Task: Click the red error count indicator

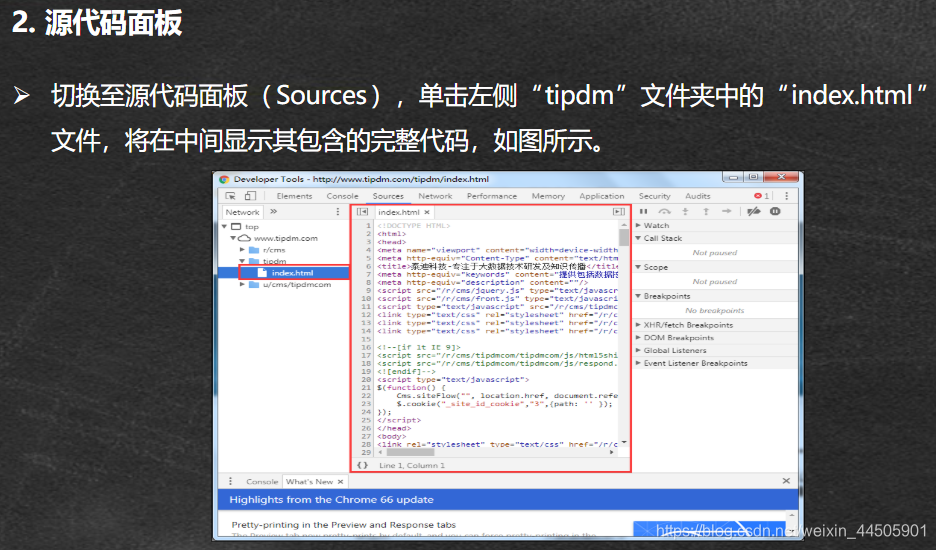Action: pyautogui.click(x=761, y=196)
